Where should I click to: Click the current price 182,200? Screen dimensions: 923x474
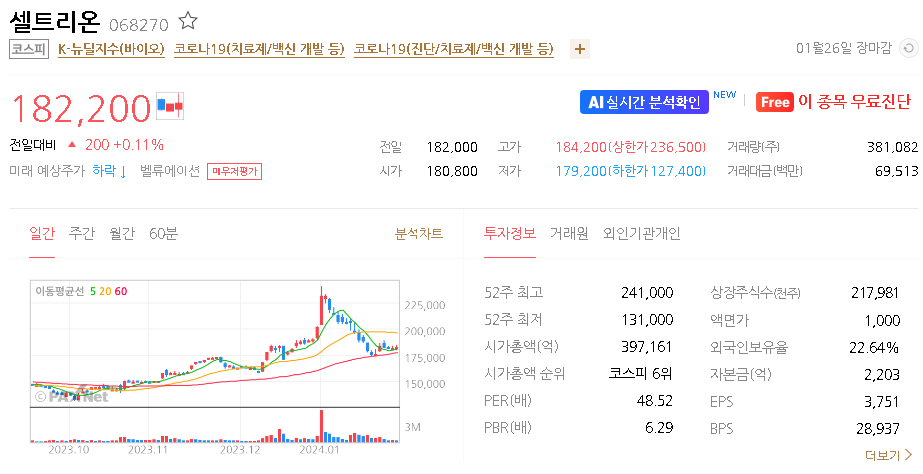(81, 108)
